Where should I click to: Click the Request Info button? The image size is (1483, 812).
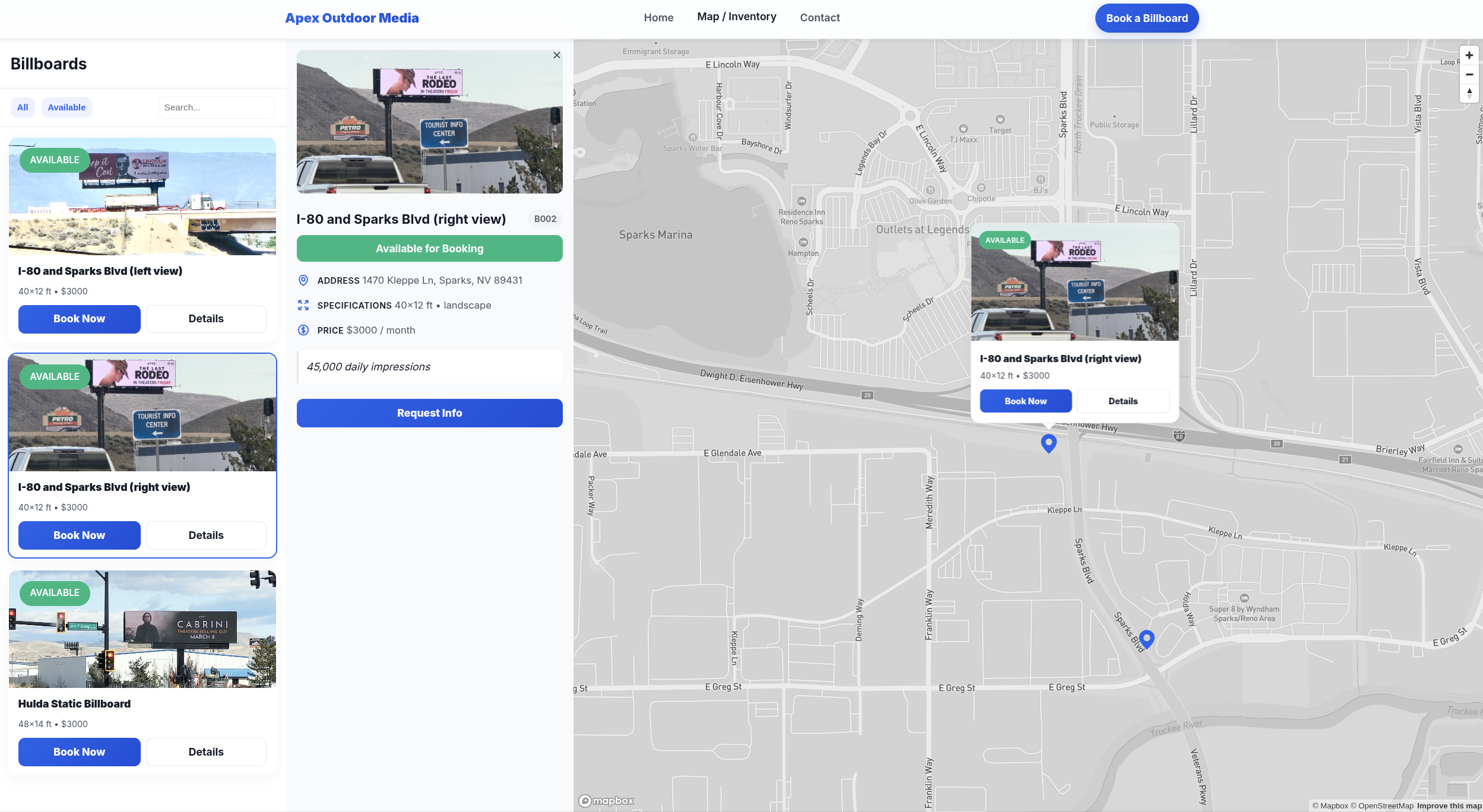pyautogui.click(x=429, y=413)
